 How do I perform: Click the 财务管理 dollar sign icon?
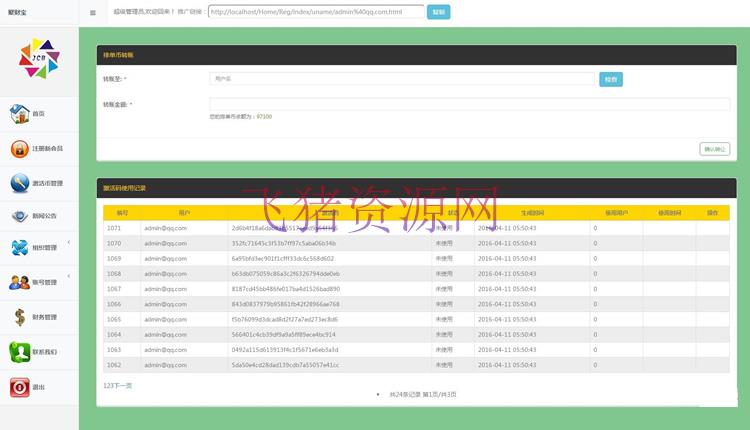[19, 317]
